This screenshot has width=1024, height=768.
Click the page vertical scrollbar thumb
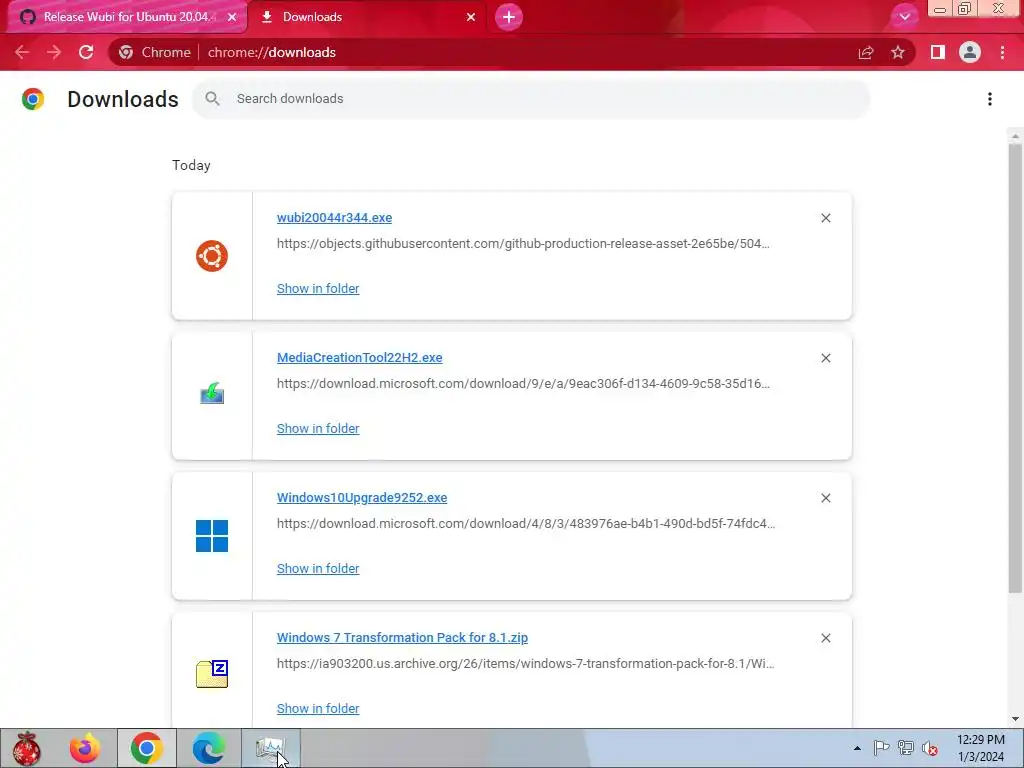[x=1015, y=369]
